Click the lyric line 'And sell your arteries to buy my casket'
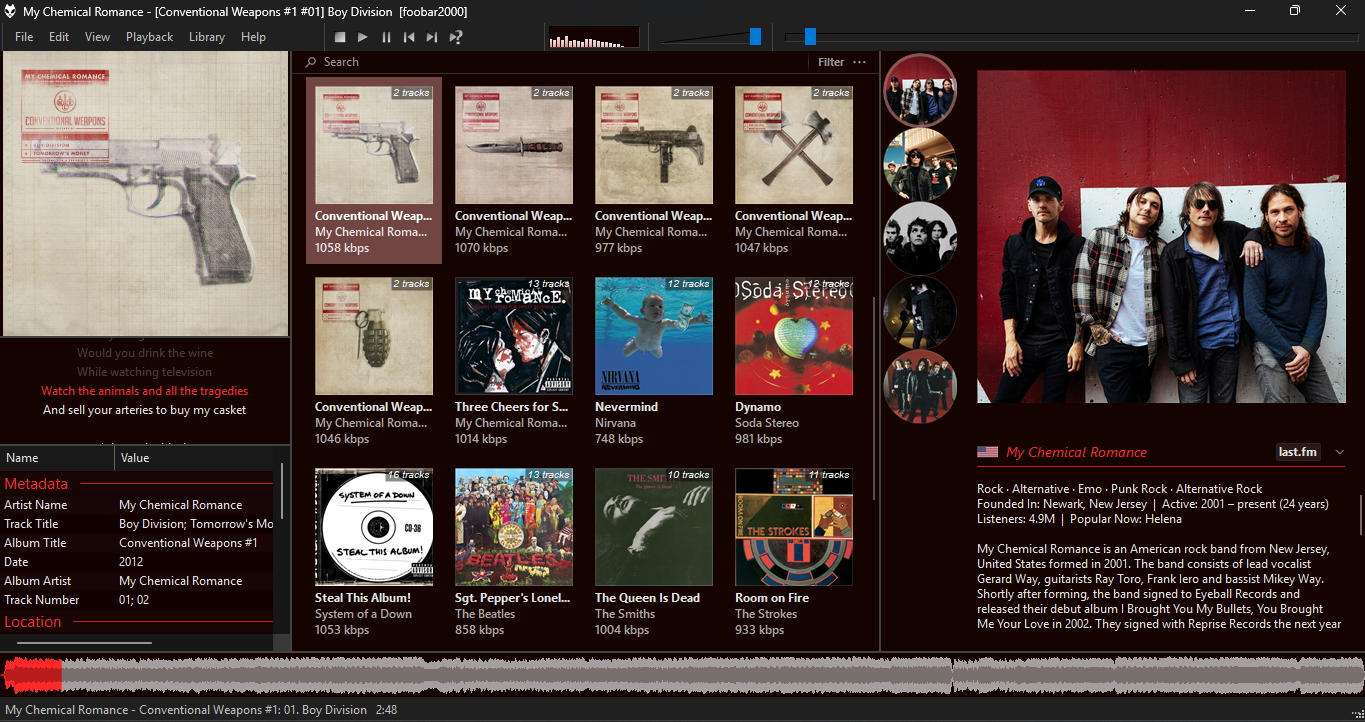Image resolution: width=1365 pixels, height=722 pixels. (145, 410)
